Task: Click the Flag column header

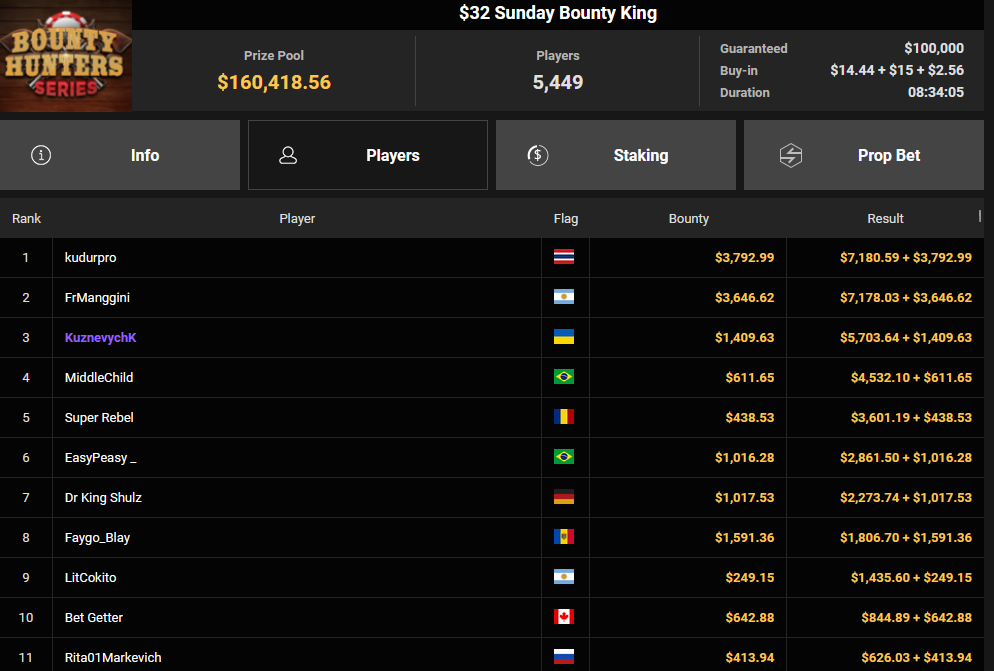Action: point(566,218)
